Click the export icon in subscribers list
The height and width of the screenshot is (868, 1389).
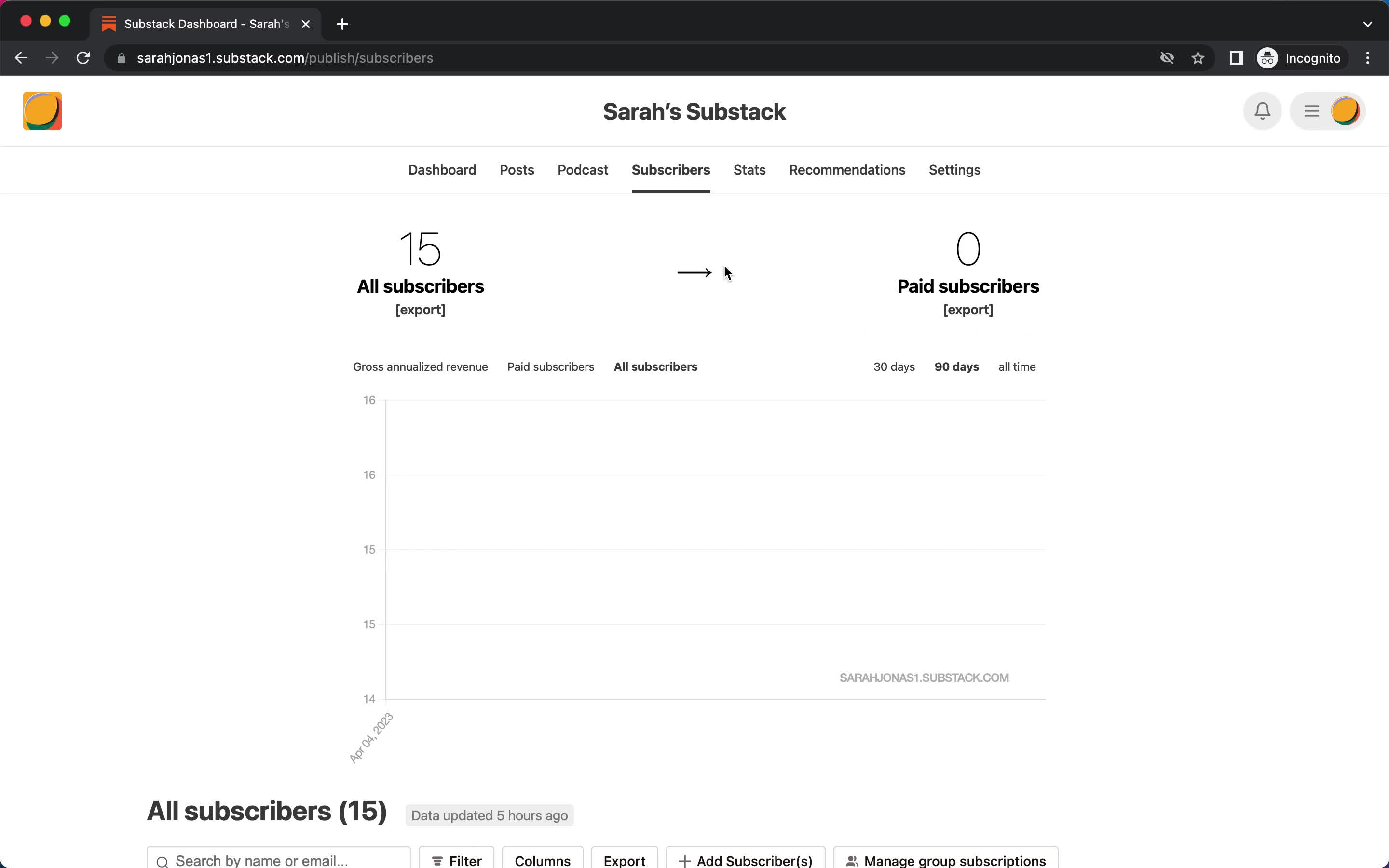(x=624, y=861)
